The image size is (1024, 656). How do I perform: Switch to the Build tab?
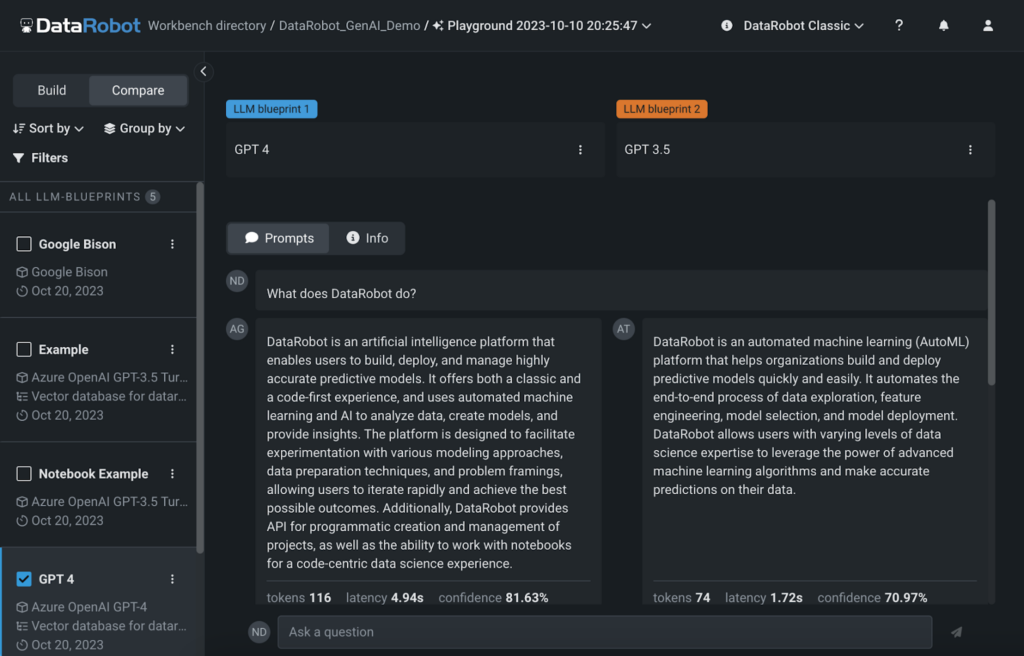click(52, 90)
